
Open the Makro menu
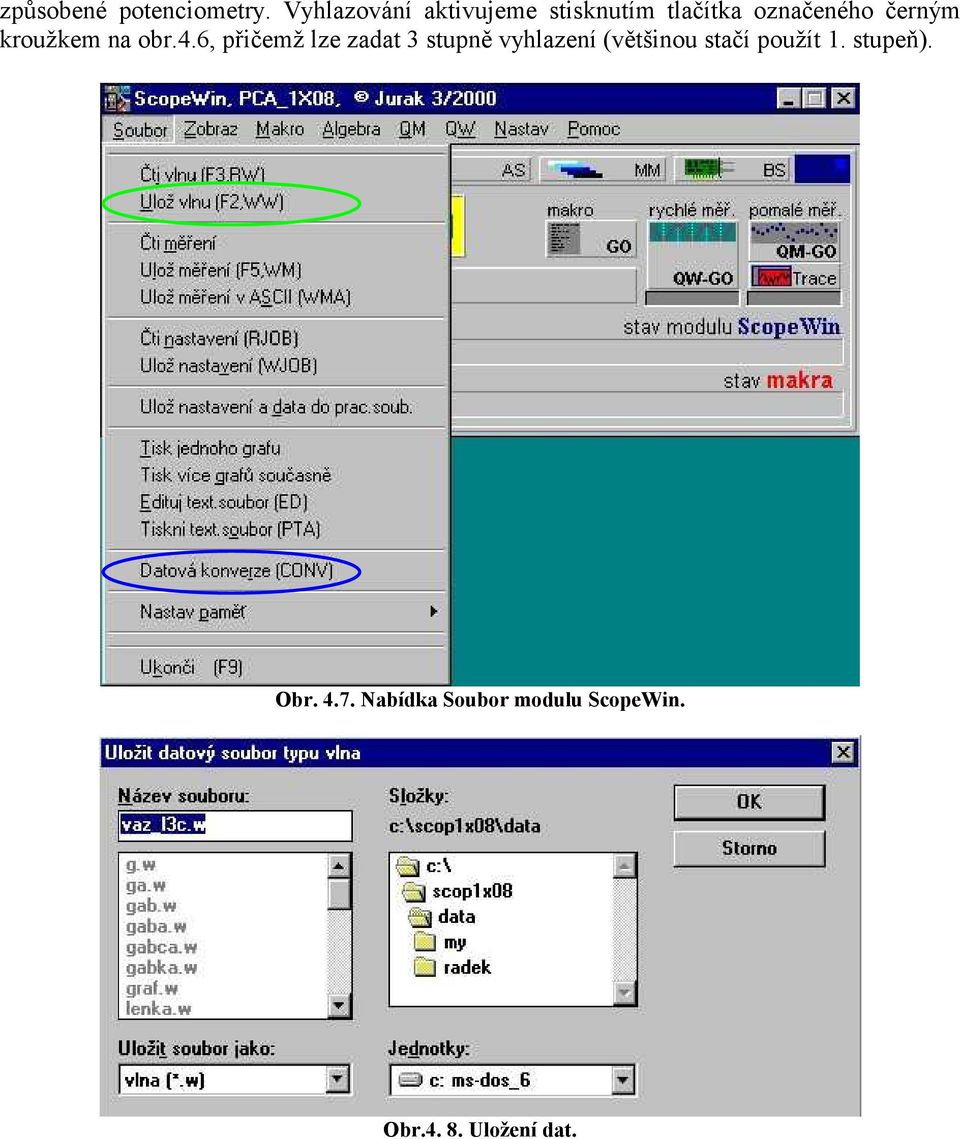280,129
